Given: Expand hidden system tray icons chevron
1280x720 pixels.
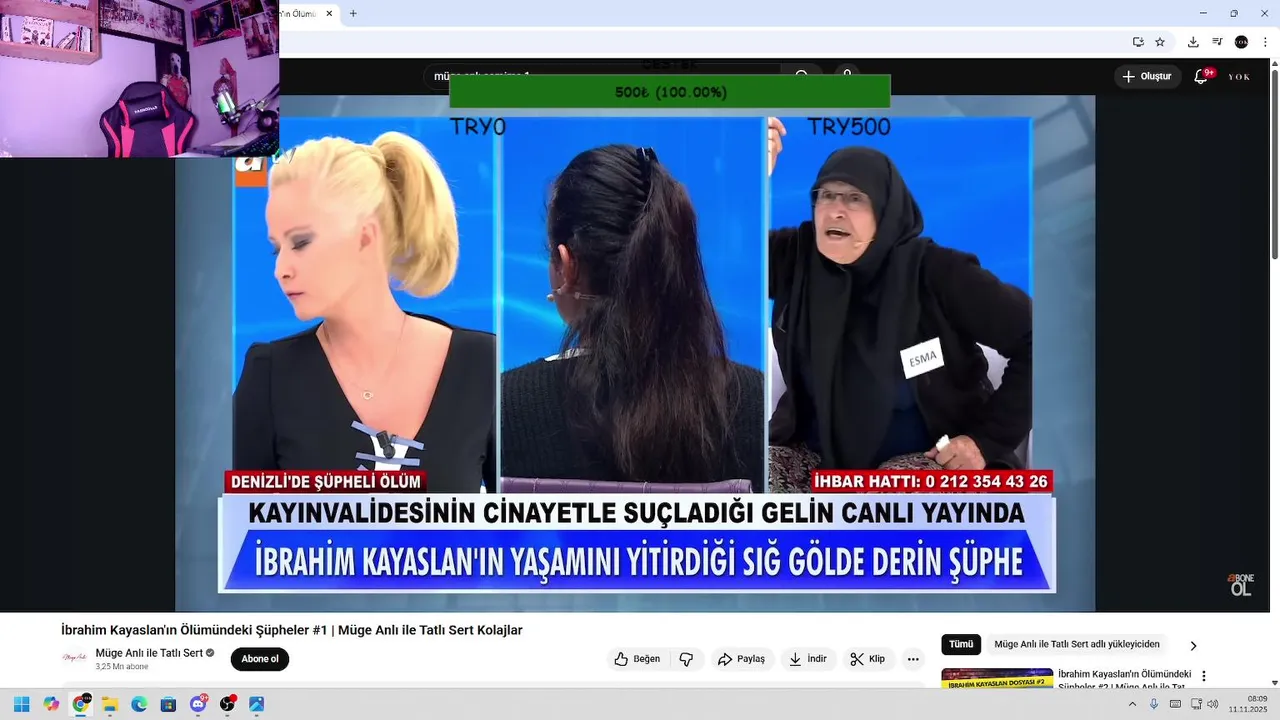Looking at the screenshot, I should 1132,704.
